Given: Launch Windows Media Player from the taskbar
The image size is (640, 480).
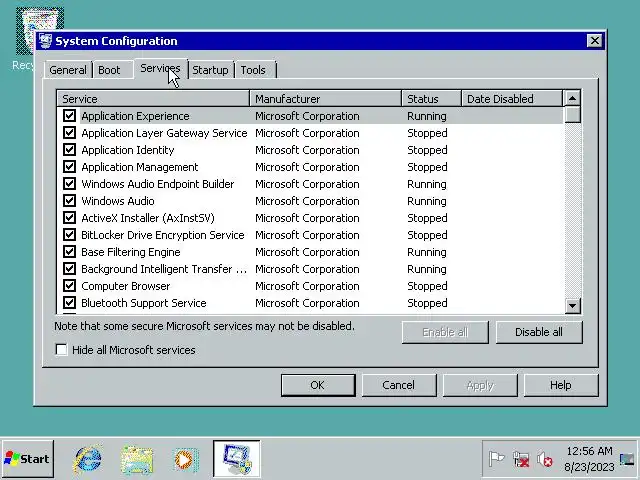Looking at the screenshot, I should point(186,460).
